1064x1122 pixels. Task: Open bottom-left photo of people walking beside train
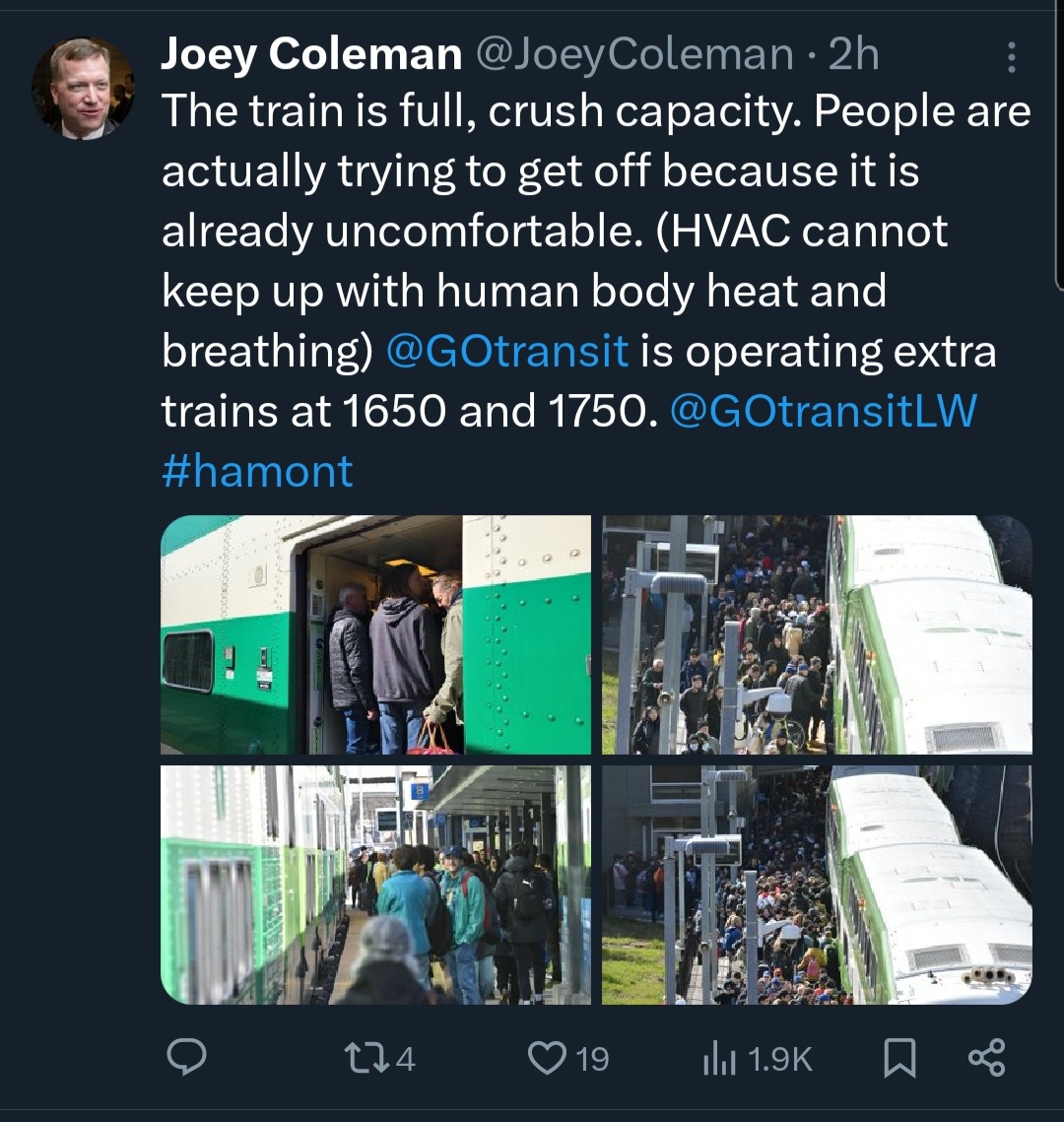click(x=375, y=885)
